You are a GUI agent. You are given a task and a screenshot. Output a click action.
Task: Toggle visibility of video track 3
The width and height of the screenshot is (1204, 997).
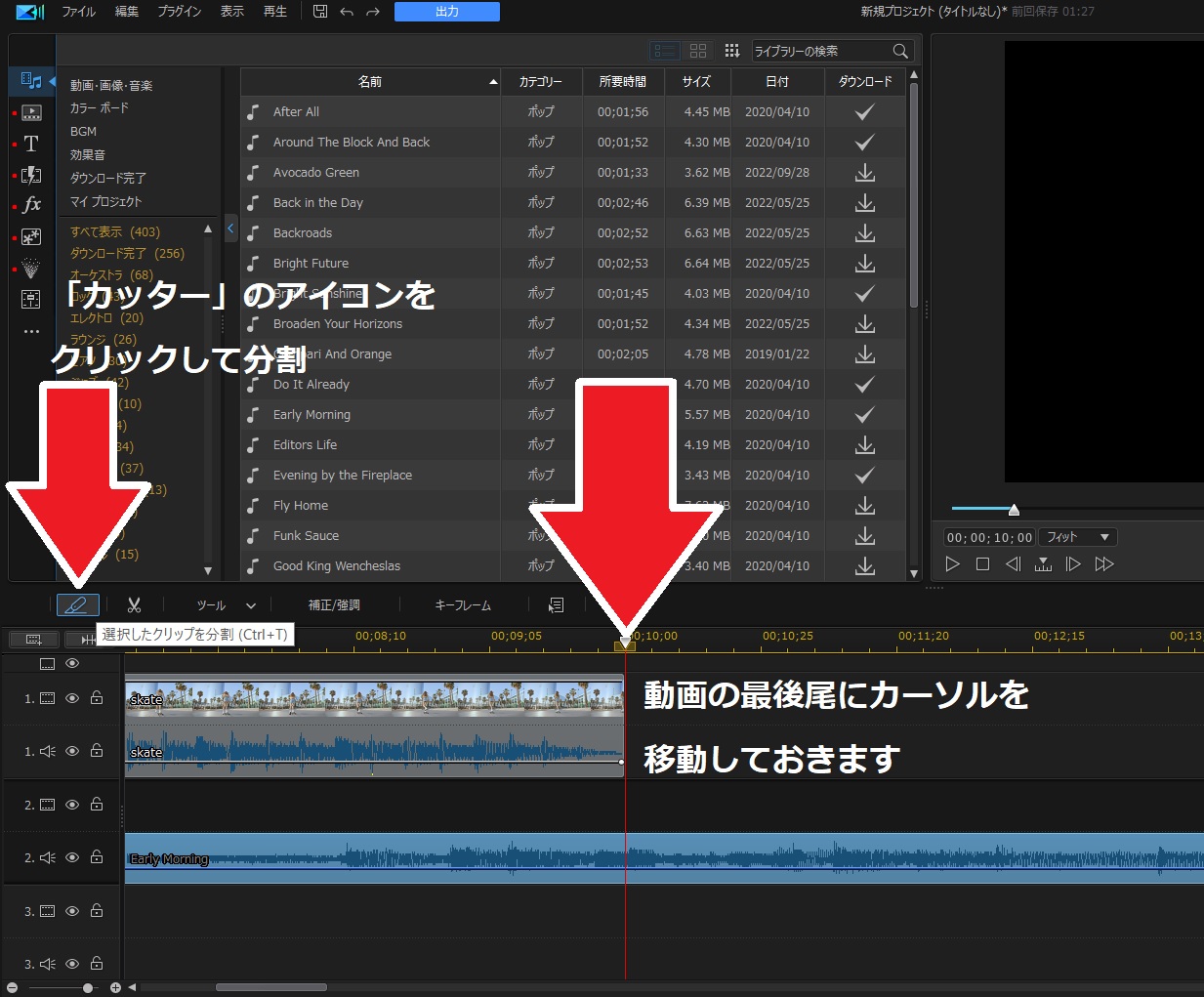72,911
